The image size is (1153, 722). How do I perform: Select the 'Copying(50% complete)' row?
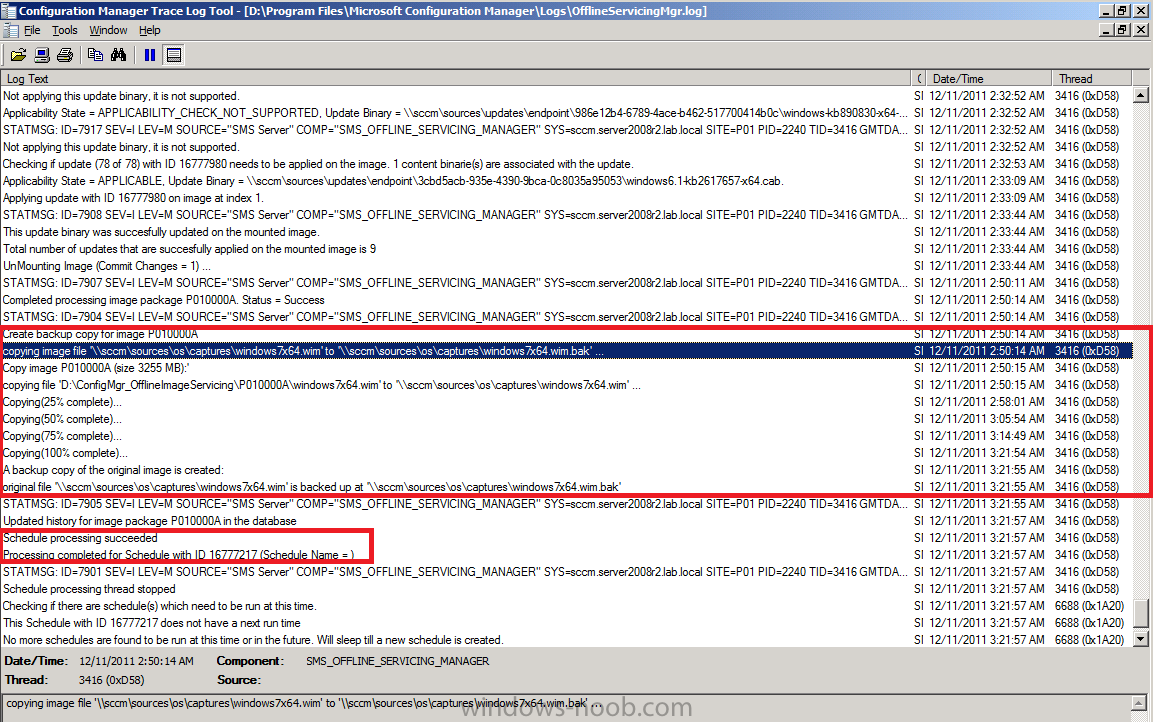coord(566,419)
